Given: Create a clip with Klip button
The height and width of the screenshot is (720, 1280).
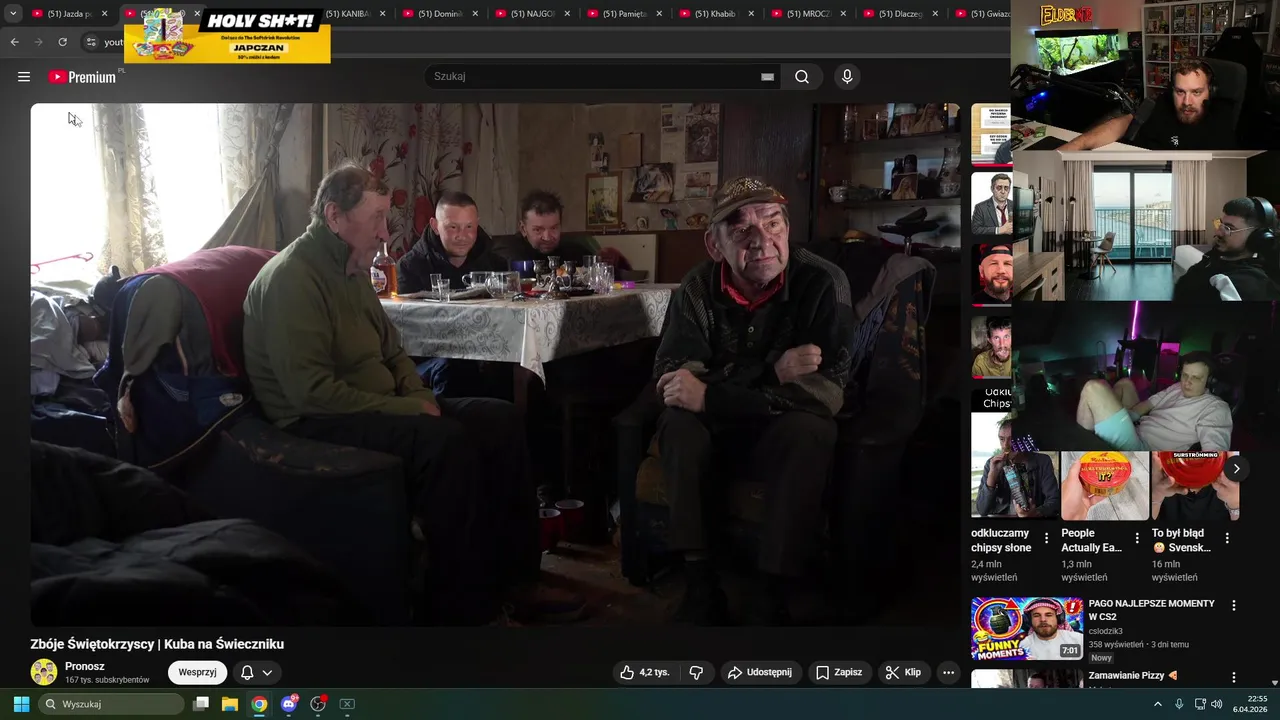Looking at the screenshot, I should [x=903, y=673].
